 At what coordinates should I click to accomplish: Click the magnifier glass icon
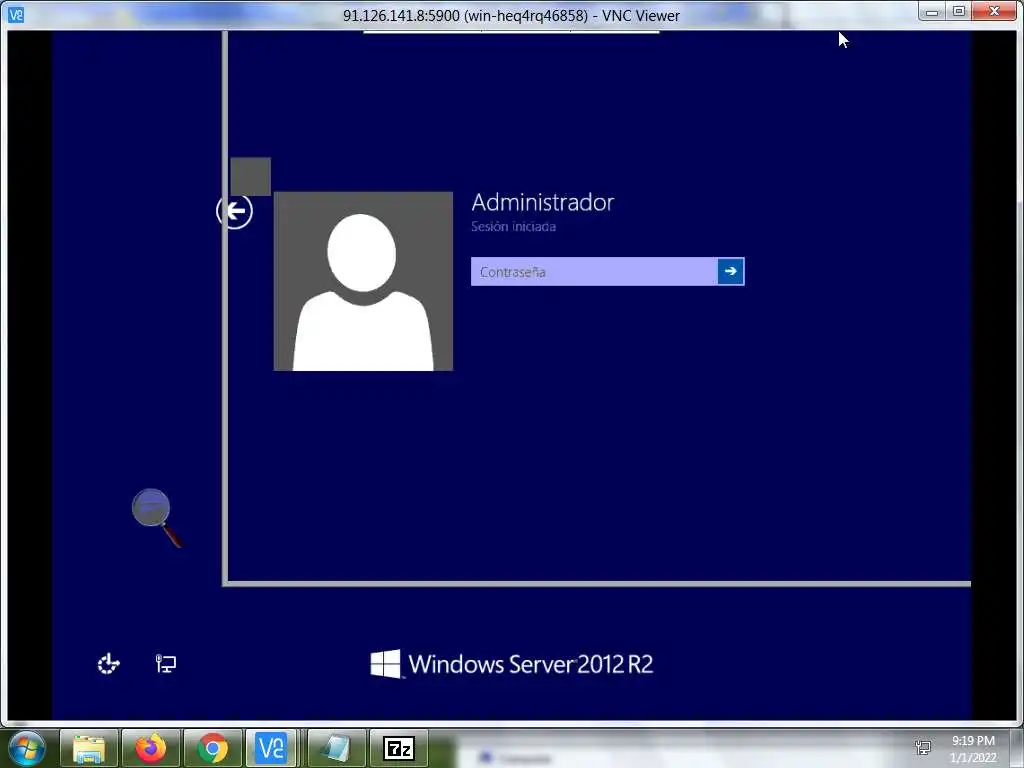(x=157, y=517)
